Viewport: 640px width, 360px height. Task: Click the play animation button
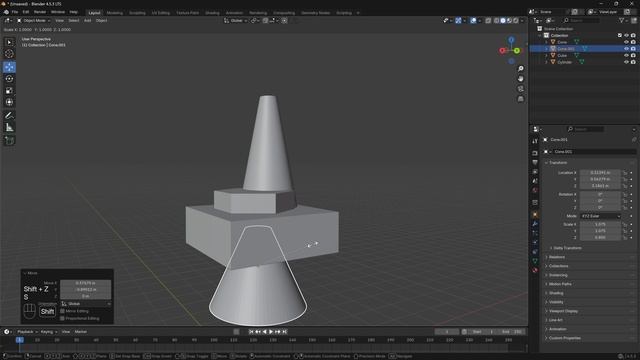click(x=271, y=332)
